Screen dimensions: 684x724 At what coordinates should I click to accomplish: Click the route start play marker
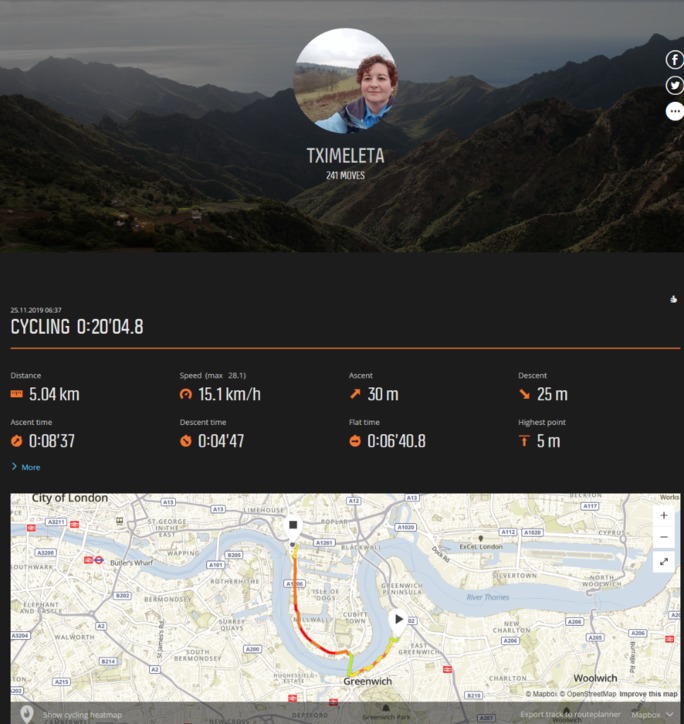point(398,621)
